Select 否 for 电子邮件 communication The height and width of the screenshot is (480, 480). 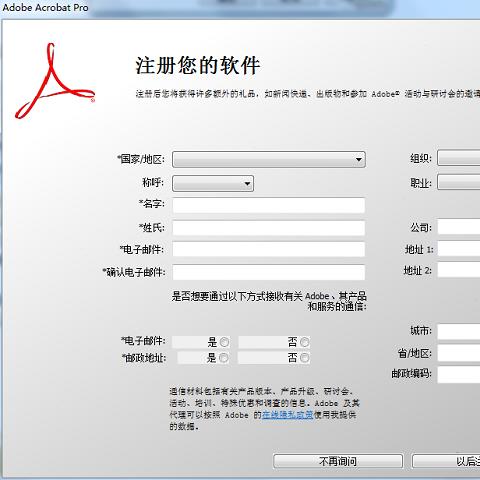[x=304, y=342]
